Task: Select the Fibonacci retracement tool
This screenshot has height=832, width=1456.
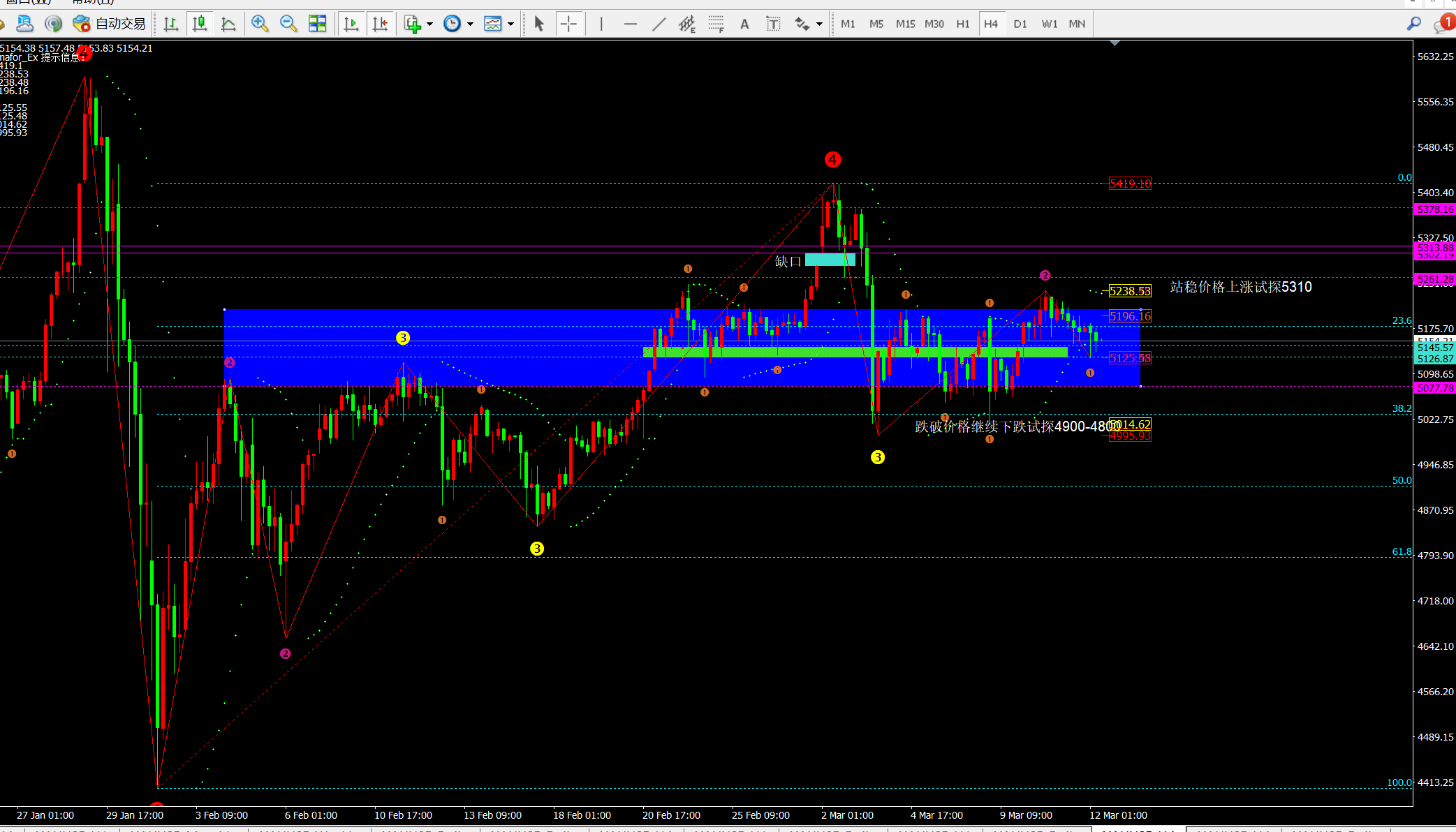Action: (x=716, y=24)
